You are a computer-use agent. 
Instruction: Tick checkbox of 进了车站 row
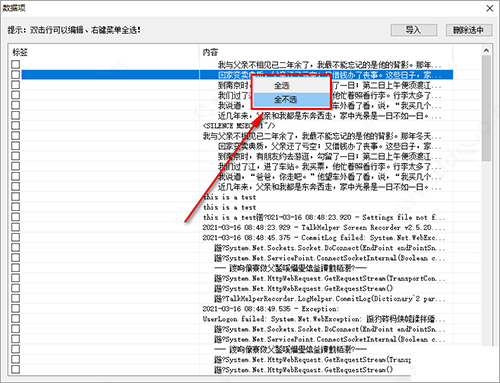15,166
